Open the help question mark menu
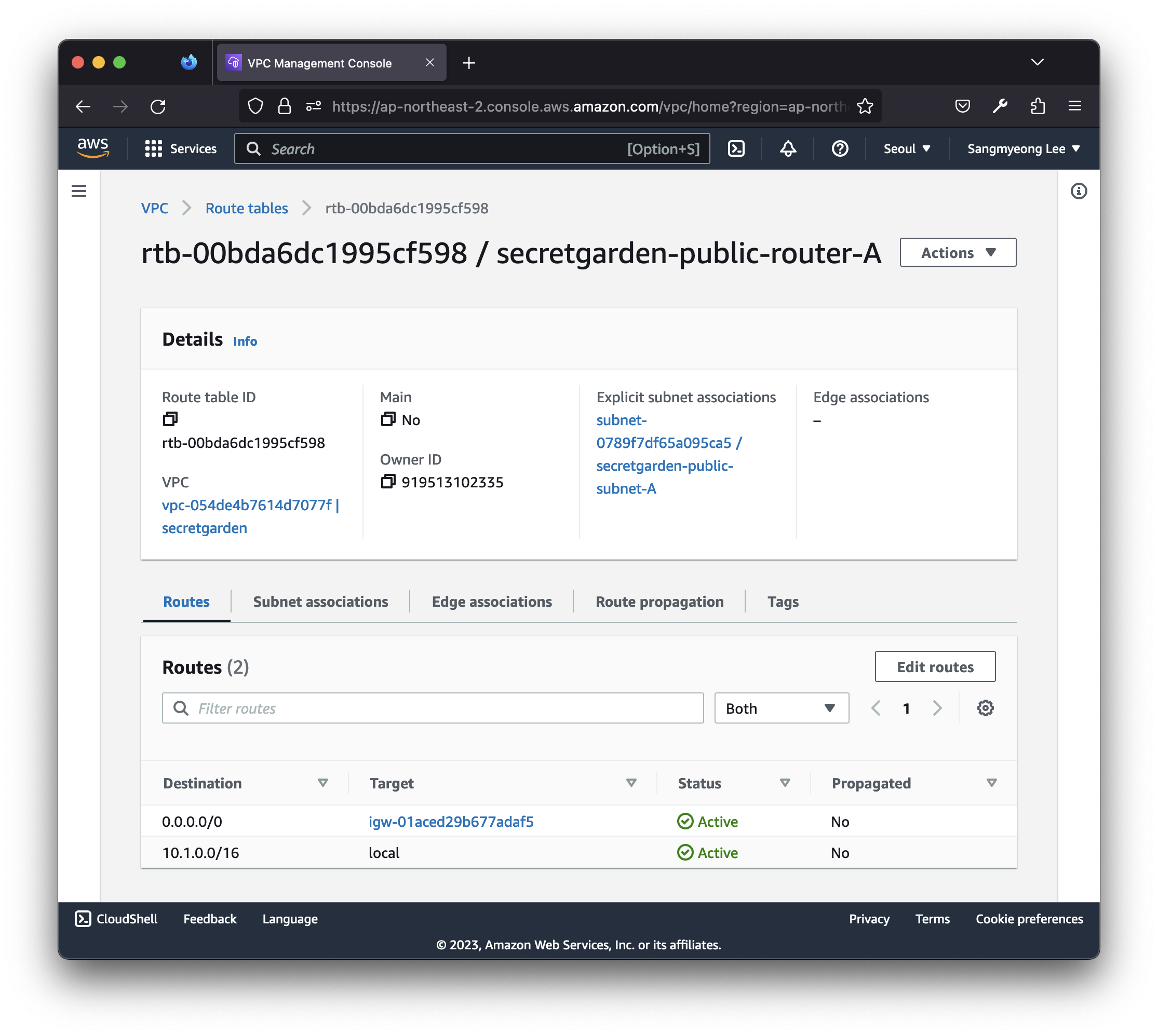This screenshot has width=1158, height=1036. 840,148
